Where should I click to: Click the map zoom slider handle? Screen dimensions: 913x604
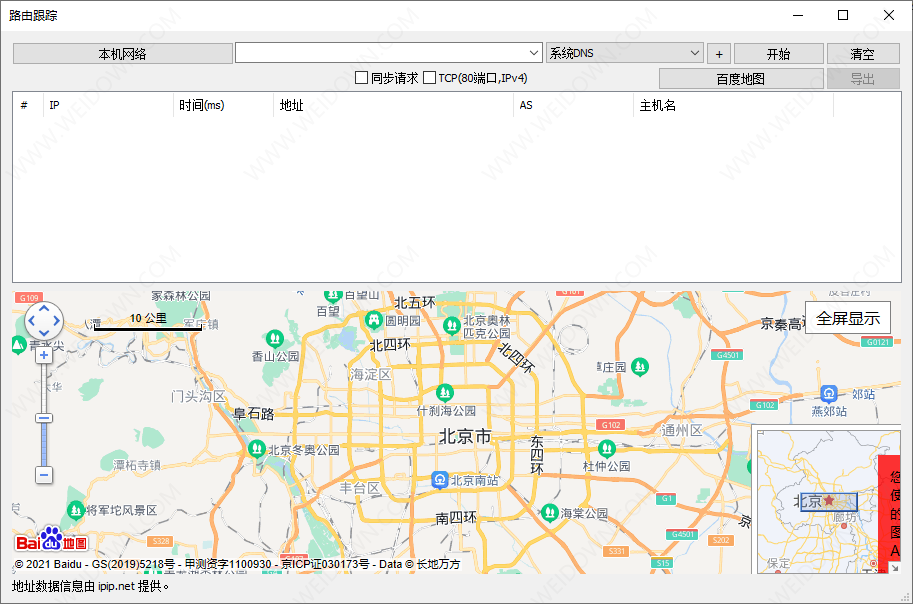[x=44, y=418]
